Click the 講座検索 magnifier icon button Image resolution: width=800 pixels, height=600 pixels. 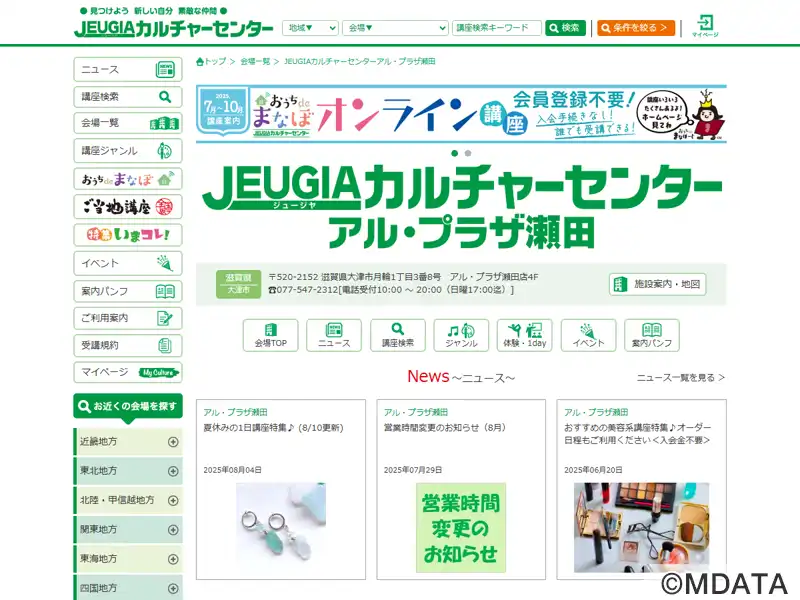click(398, 335)
